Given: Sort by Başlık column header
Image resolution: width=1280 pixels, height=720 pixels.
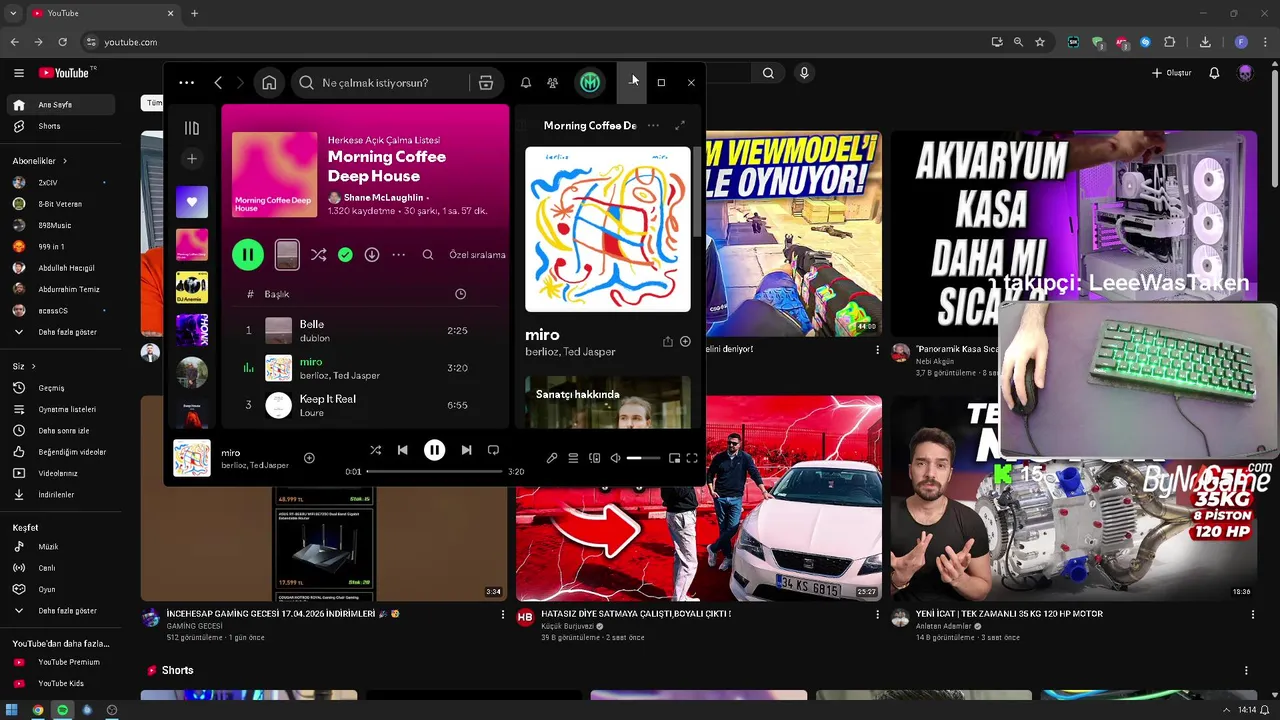Looking at the screenshot, I should (277, 294).
